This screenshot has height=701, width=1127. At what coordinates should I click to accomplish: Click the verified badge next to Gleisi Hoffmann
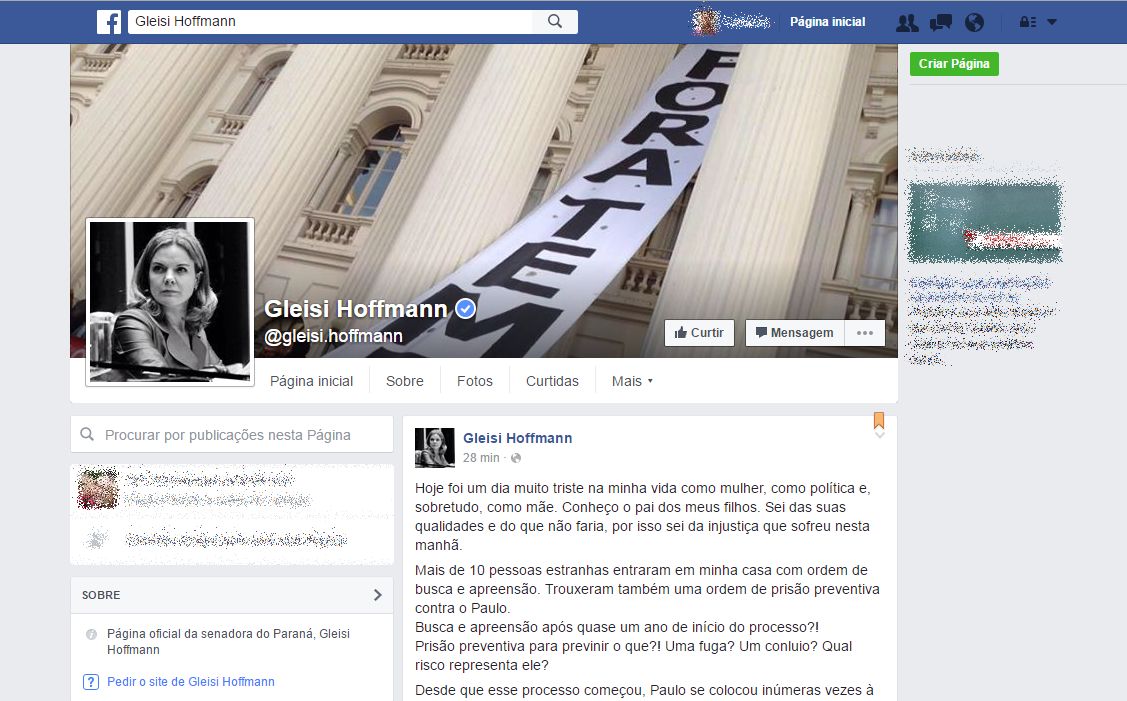464,309
